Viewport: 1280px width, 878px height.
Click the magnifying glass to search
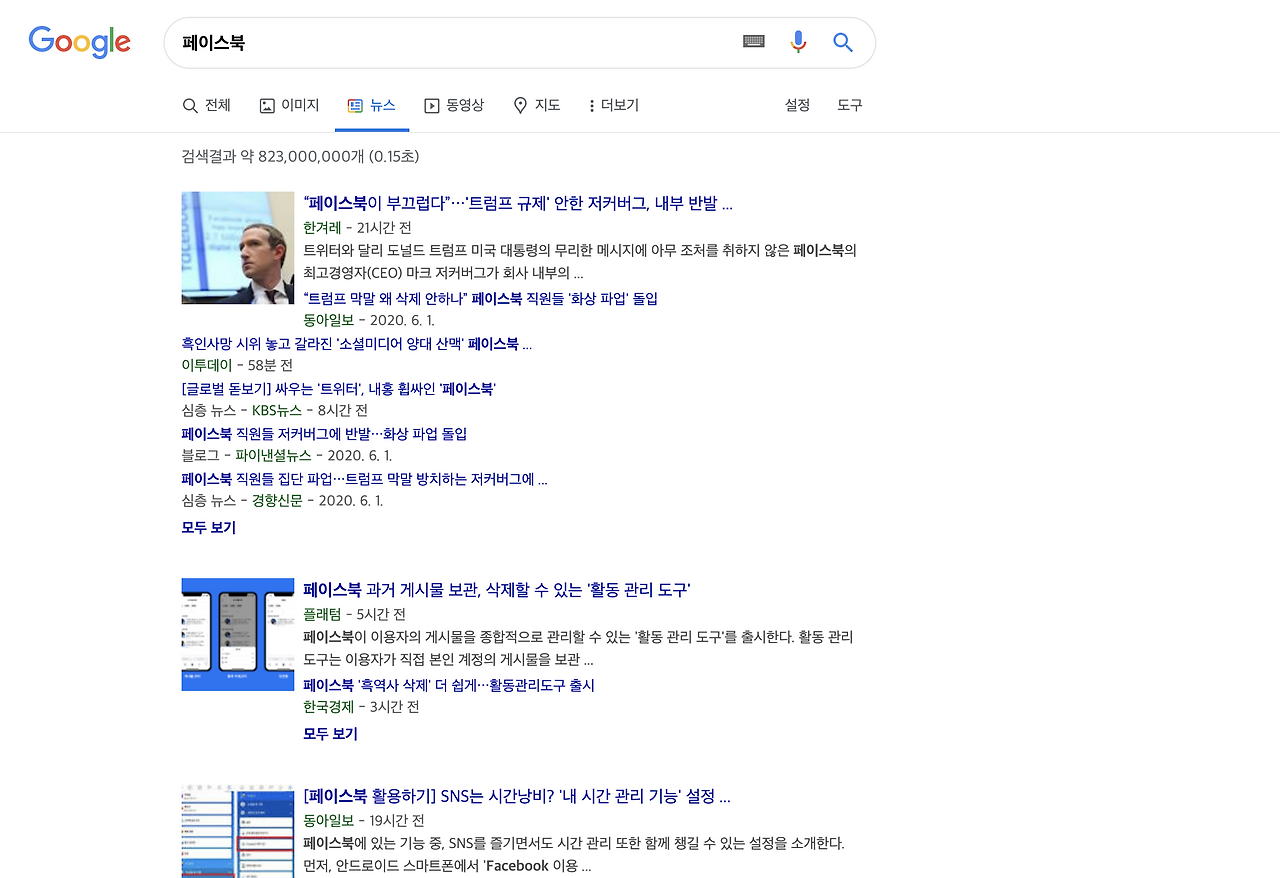click(x=842, y=42)
